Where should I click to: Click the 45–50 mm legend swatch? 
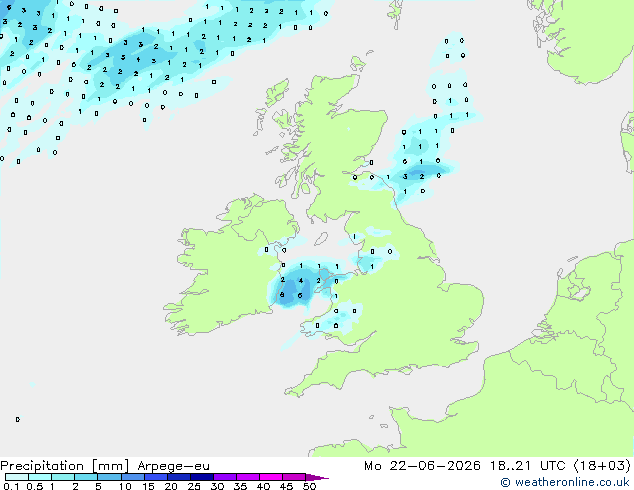coord(294,477)
